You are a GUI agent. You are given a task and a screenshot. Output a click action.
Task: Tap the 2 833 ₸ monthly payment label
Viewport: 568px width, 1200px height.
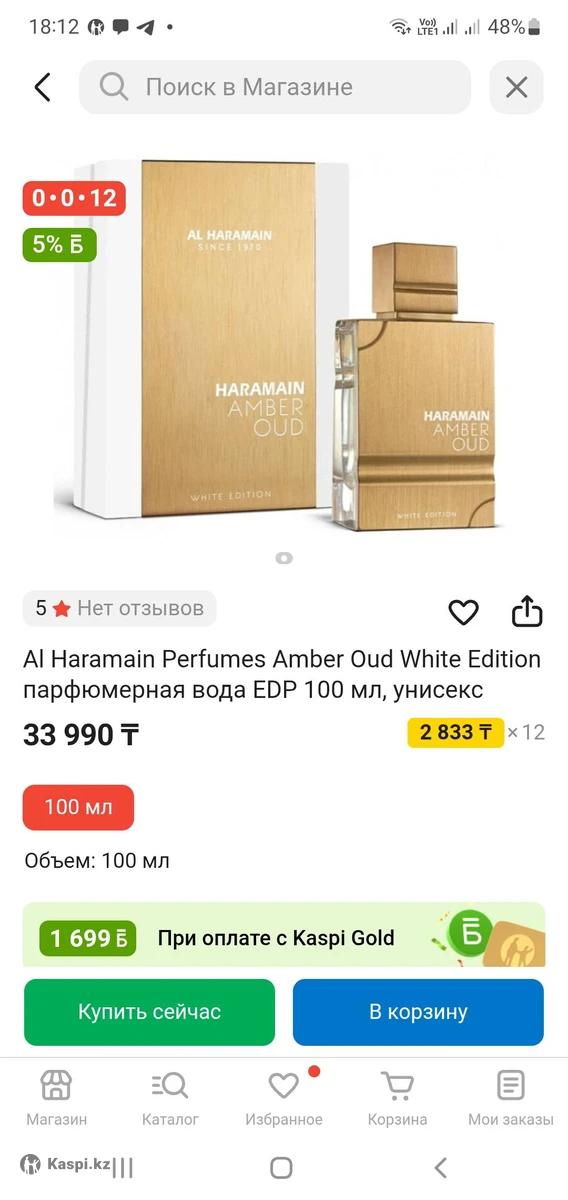(455, 732)
